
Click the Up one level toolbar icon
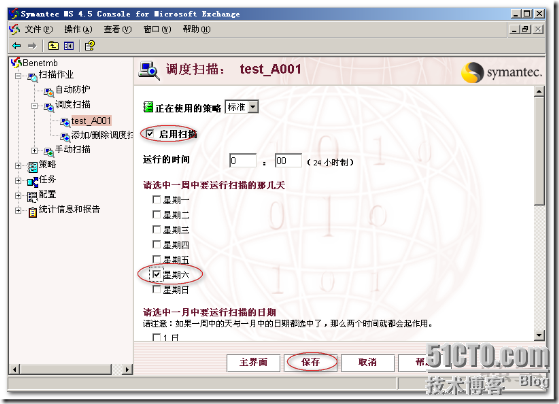tap(53, 46)
